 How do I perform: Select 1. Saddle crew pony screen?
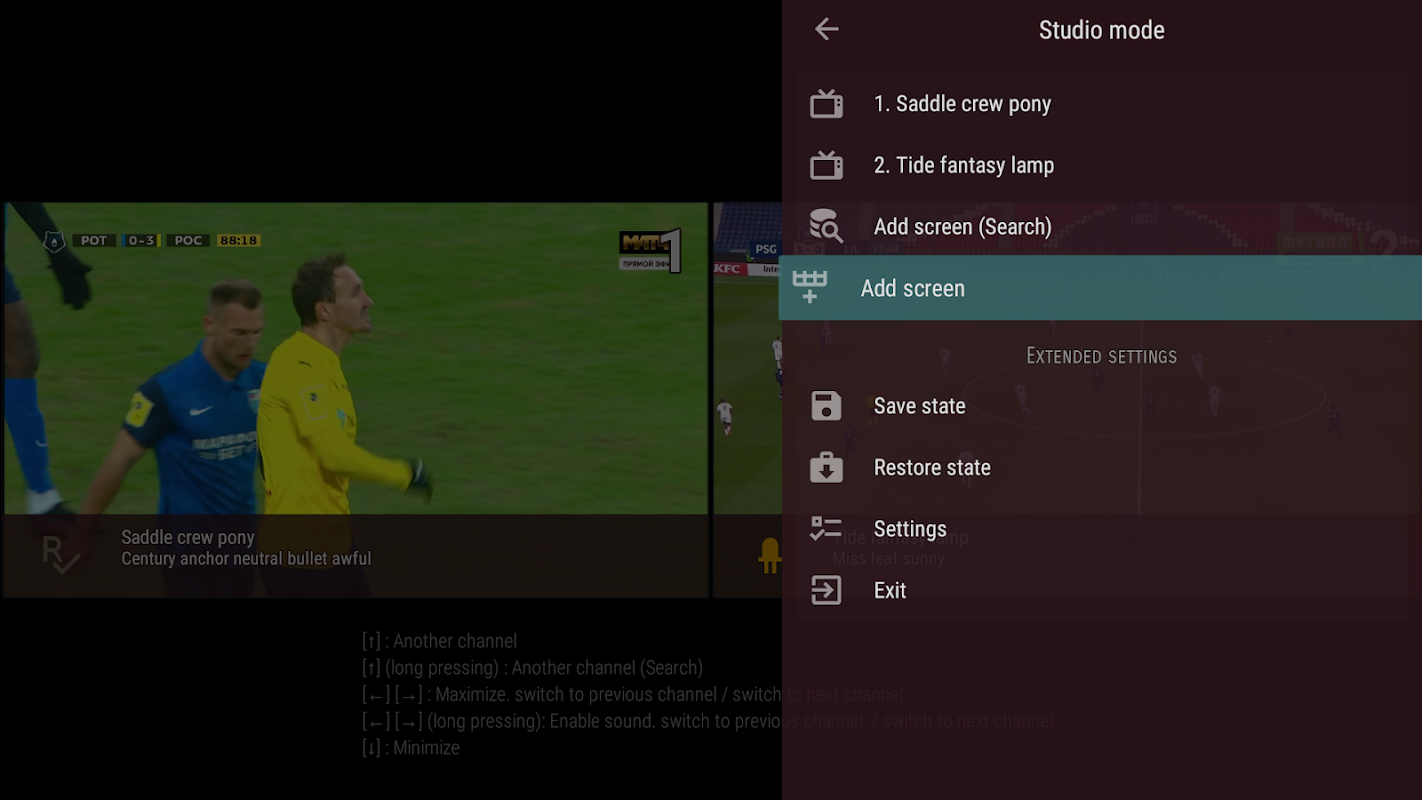pos(1101,104)
